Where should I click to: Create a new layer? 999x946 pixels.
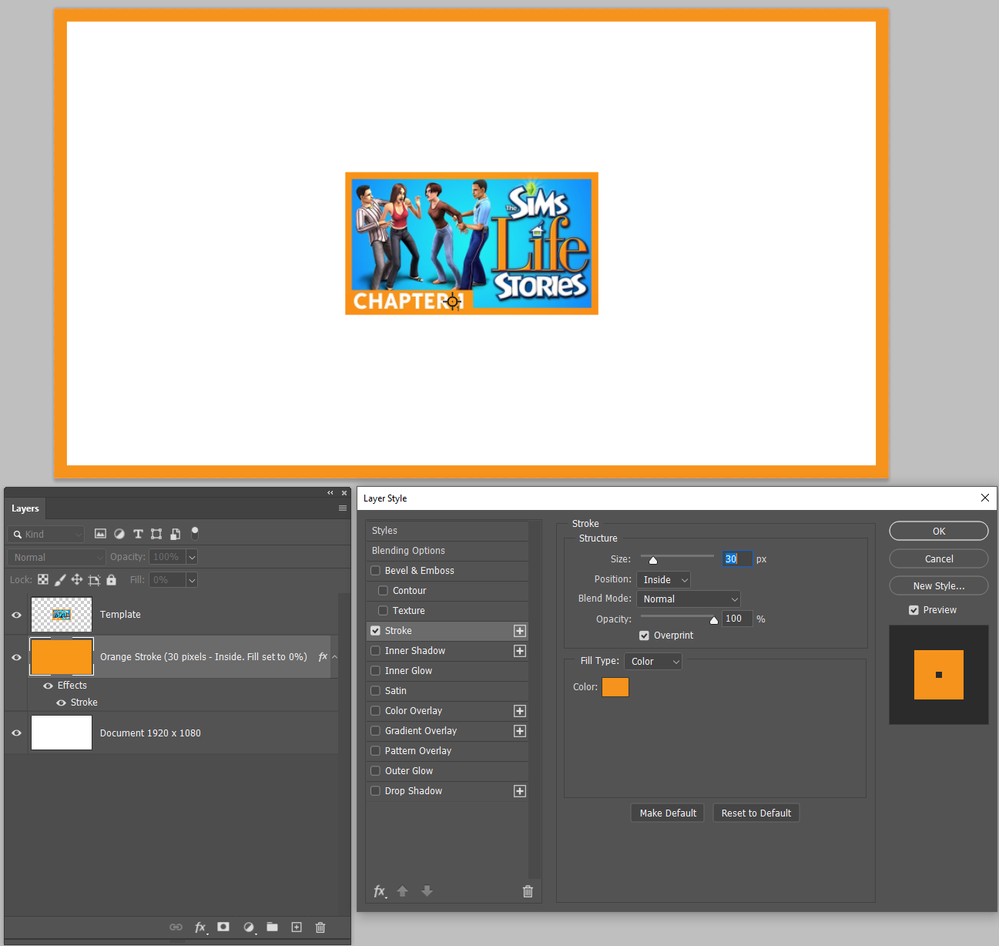(296, 927)
